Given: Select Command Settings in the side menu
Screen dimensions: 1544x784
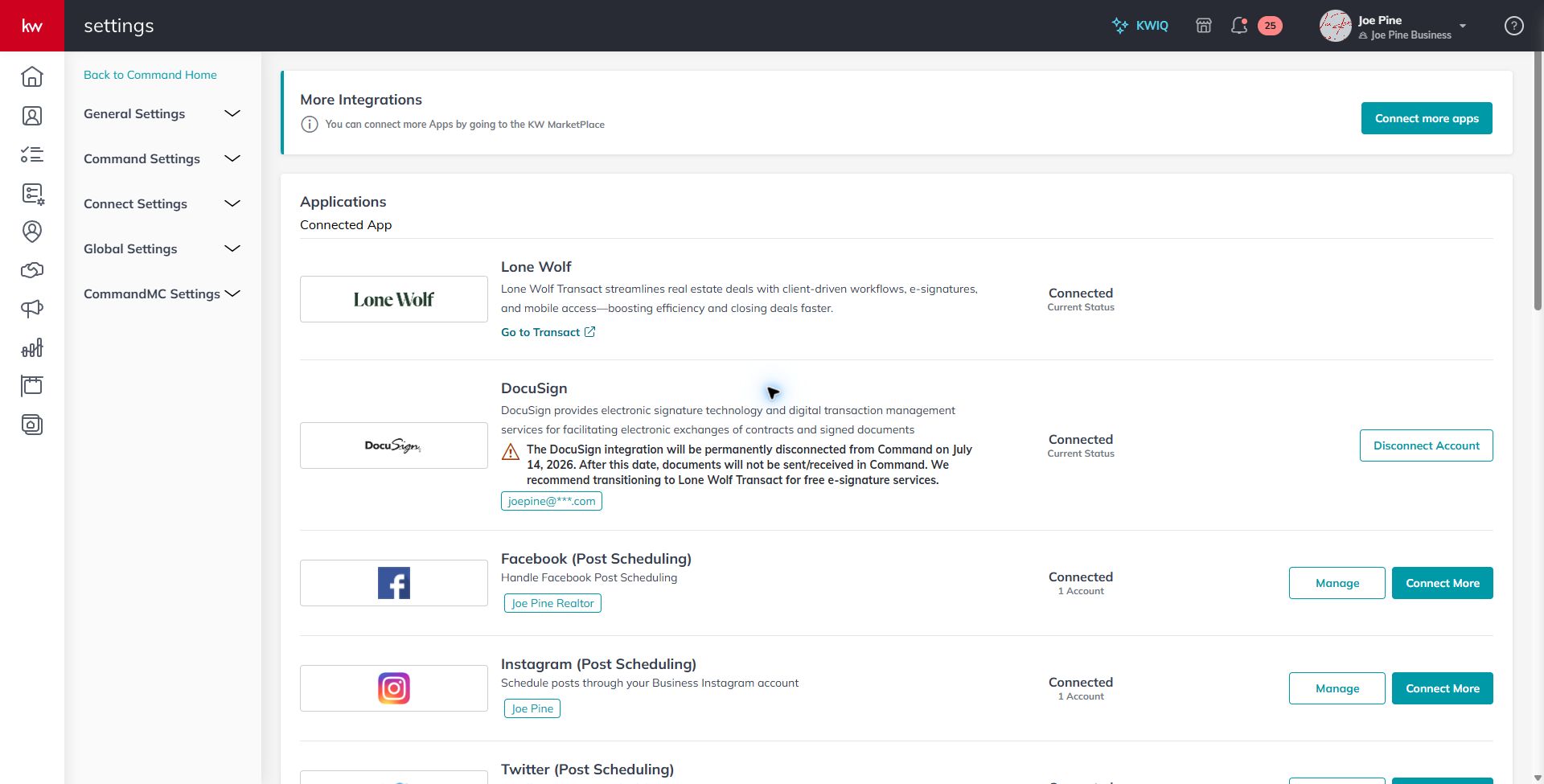Looking at the screenshot, I should 142,159.
